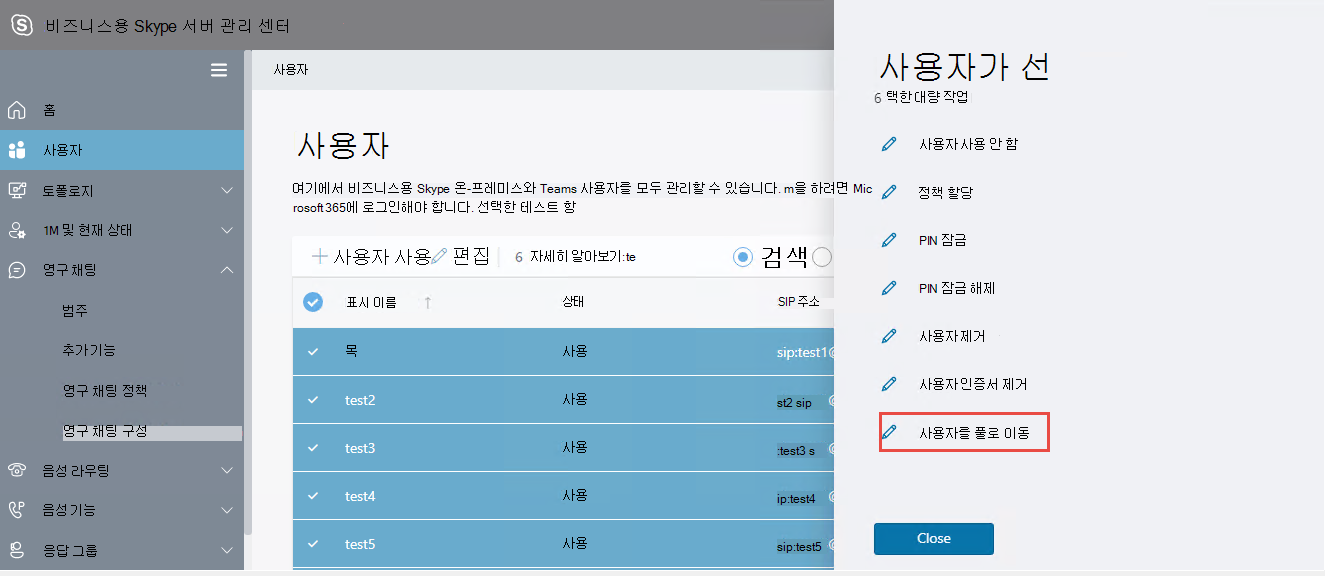
Task: Uncheck the row checkbox for test5
Action: (313, 544)
